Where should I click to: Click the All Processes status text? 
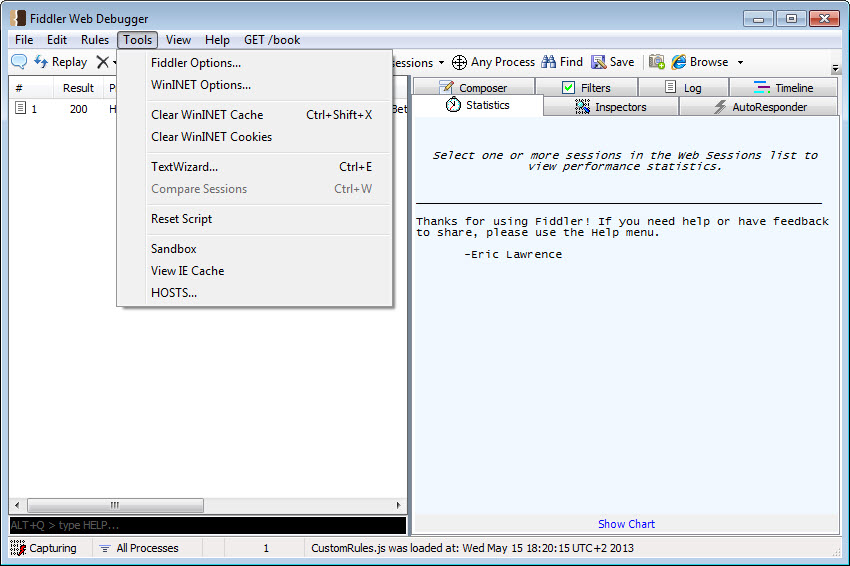(147, 548)
